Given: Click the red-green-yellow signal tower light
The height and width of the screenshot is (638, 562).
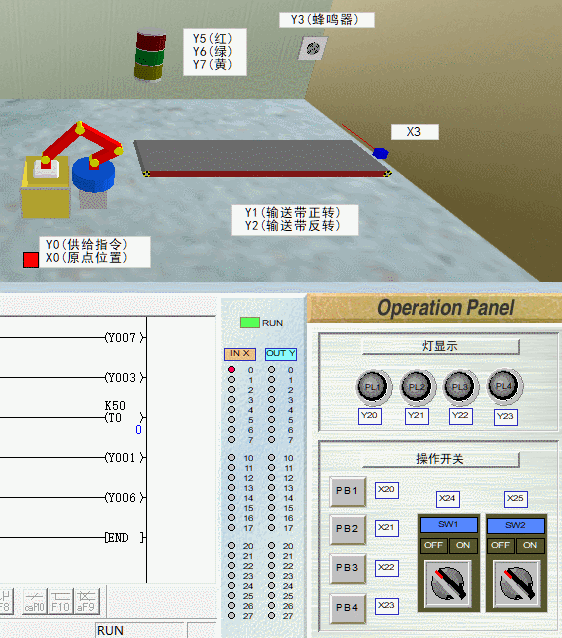Looking at the screenshot, I should click(x=150, y=54).
